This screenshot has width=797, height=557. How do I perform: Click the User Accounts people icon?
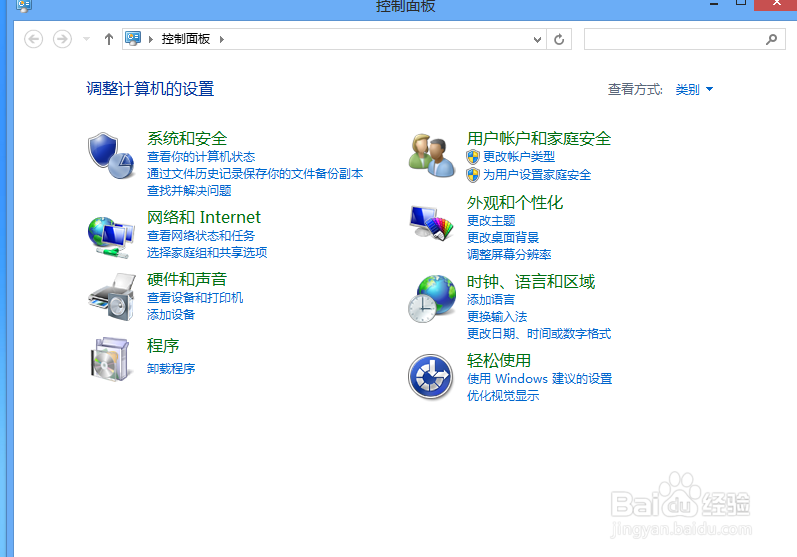(x=432, y=156)
